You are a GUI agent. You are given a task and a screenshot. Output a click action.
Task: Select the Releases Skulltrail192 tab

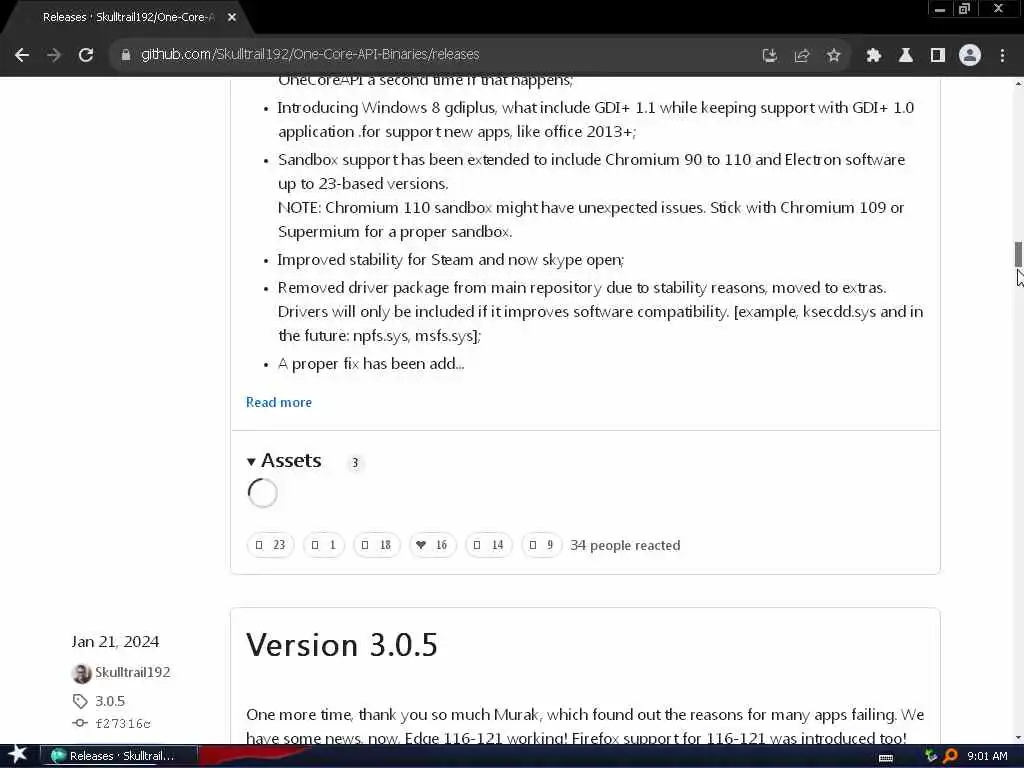point(128,17)
